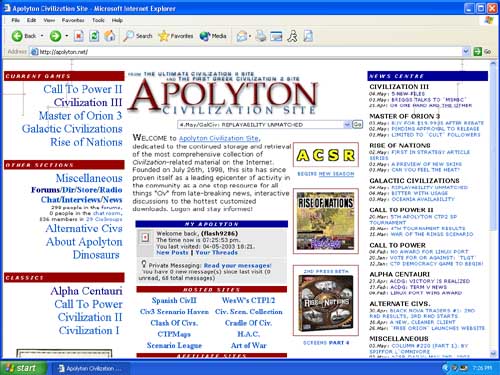Click the Print toolbar icon

(261, 36)
